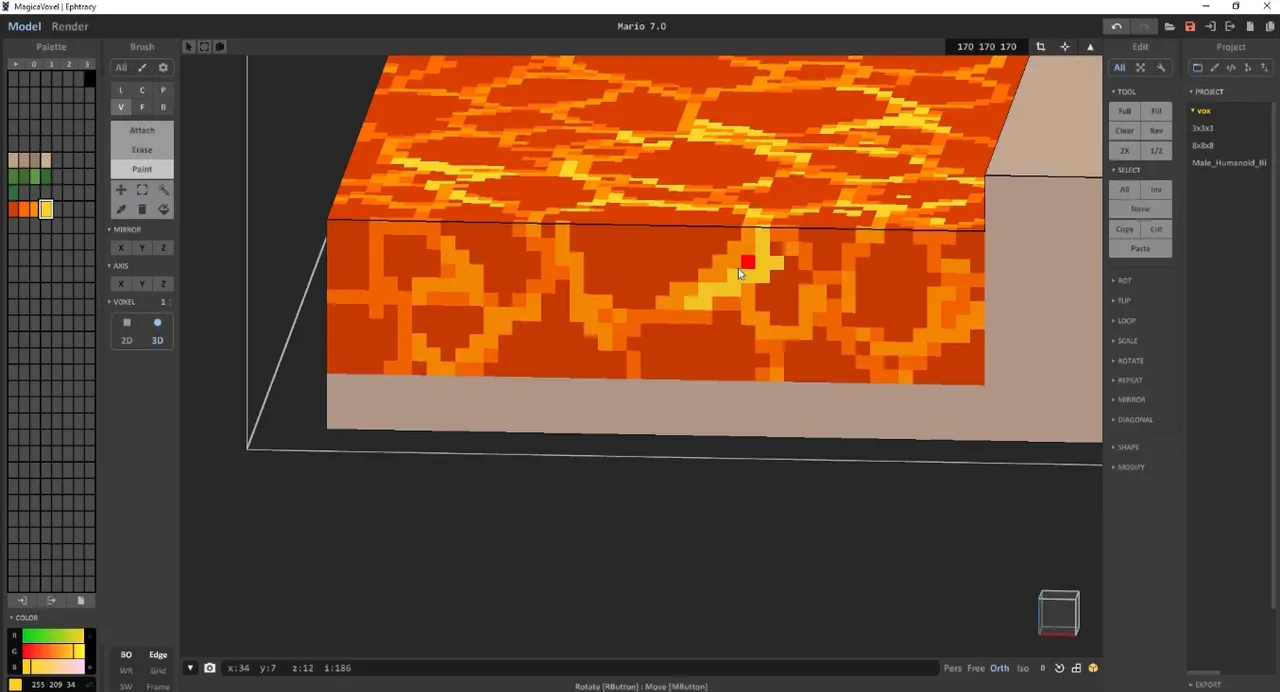Select the box select marquee tool
The image size is (1280, 692).
142,190
